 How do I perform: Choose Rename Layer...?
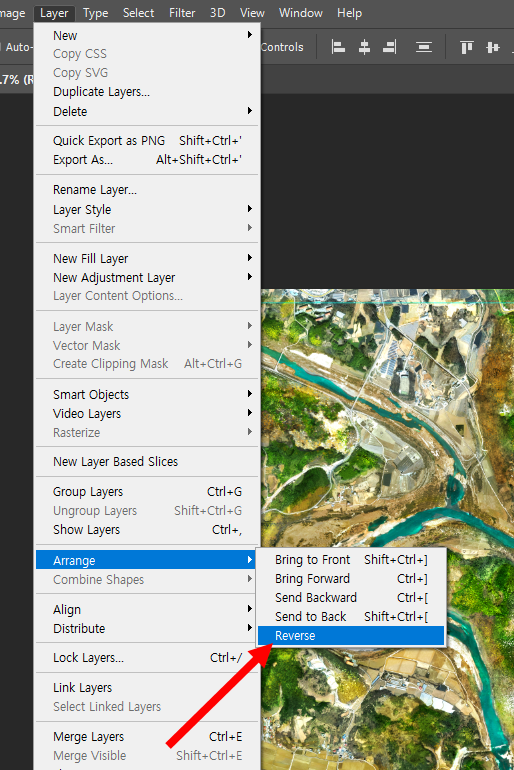147,190
